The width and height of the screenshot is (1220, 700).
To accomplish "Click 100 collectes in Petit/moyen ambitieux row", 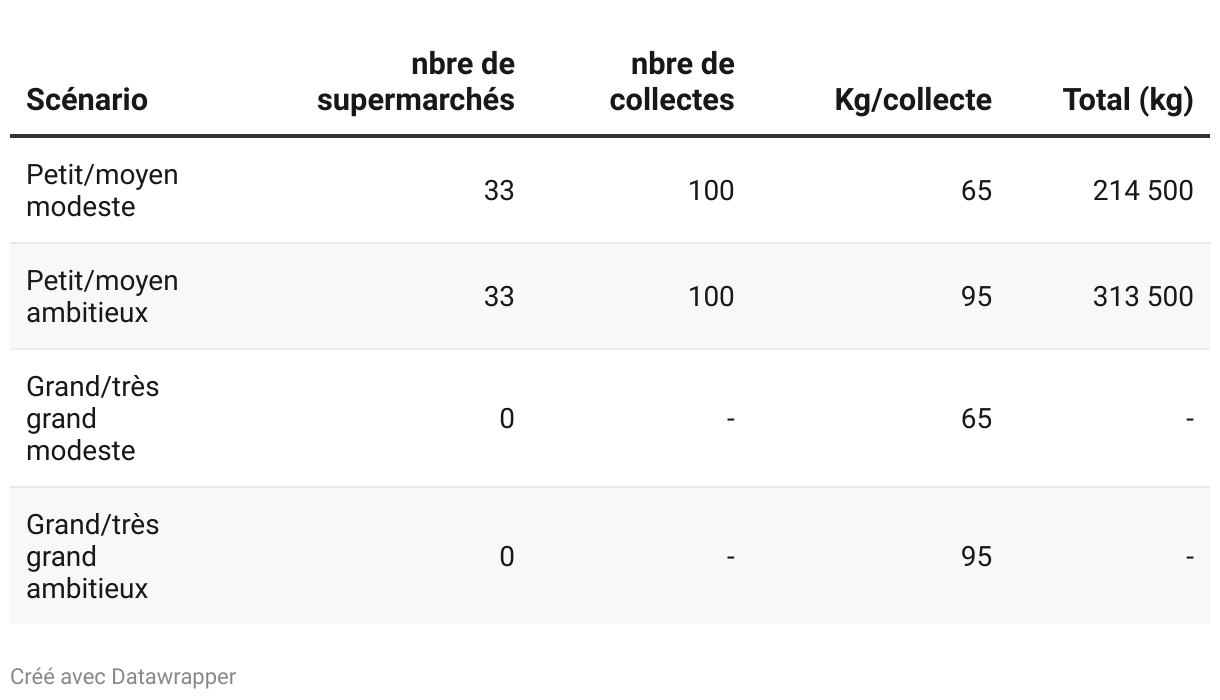I will click(711, 296).
